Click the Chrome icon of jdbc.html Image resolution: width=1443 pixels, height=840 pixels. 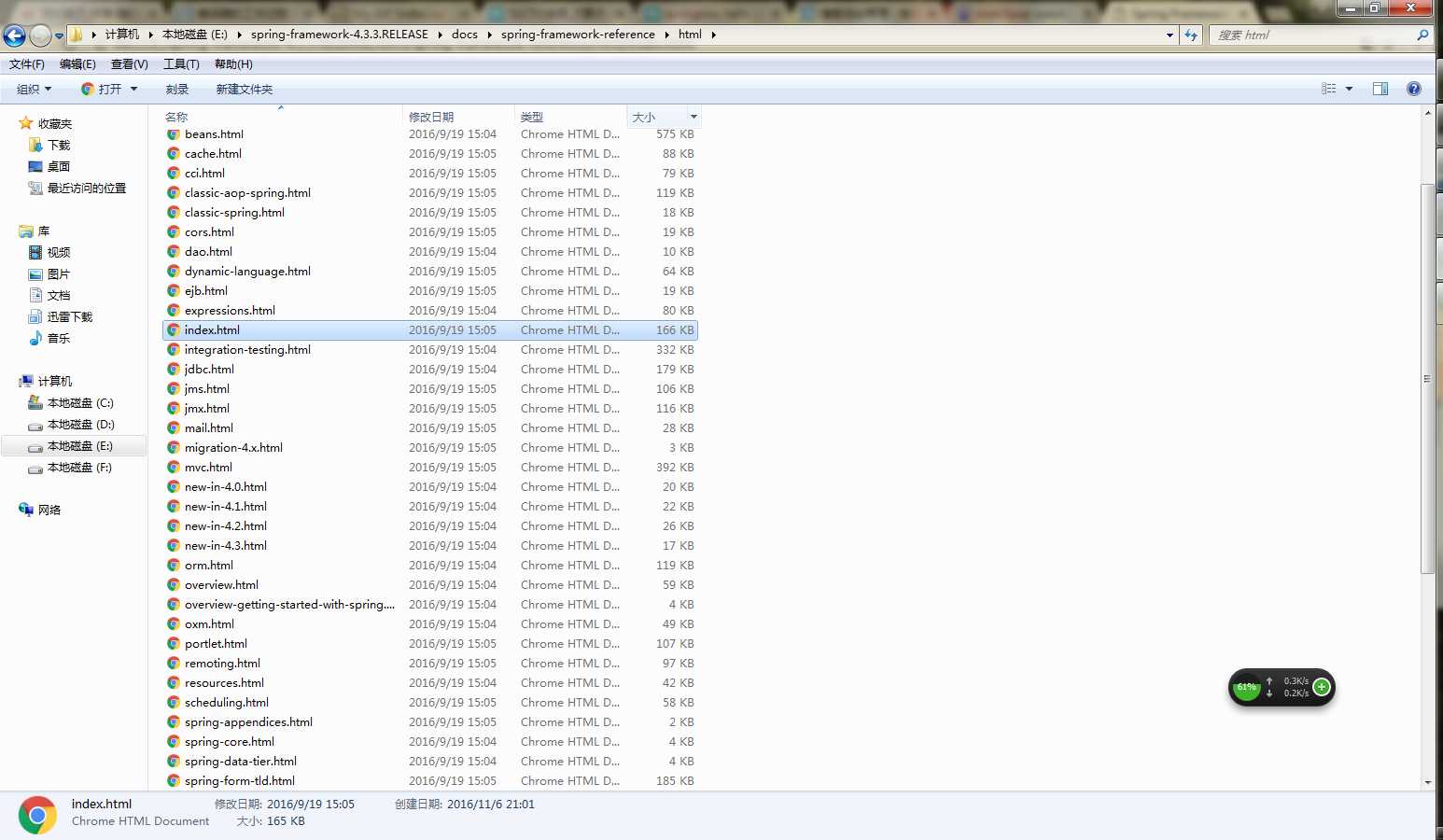174,369
